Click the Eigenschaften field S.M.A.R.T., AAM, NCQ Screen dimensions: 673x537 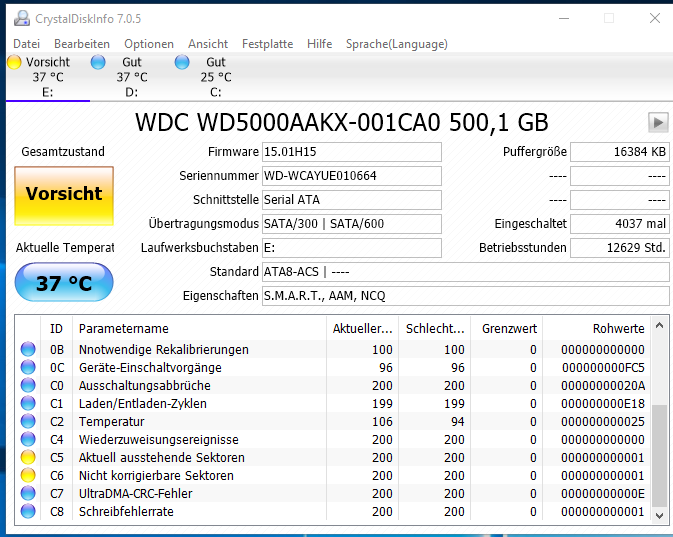[466, 296]
